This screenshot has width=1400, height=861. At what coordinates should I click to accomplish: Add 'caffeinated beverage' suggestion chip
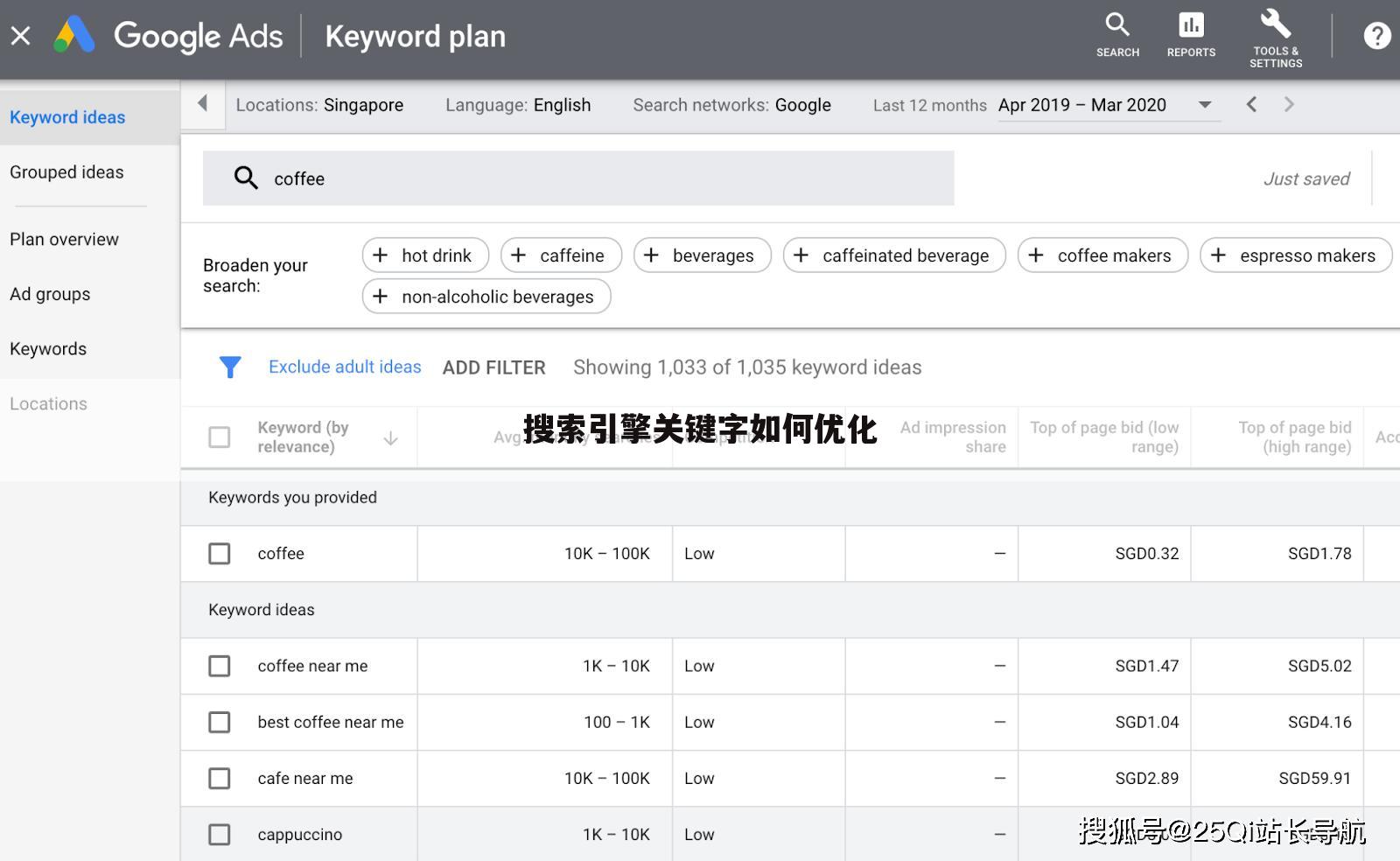(x=894, y=255)
